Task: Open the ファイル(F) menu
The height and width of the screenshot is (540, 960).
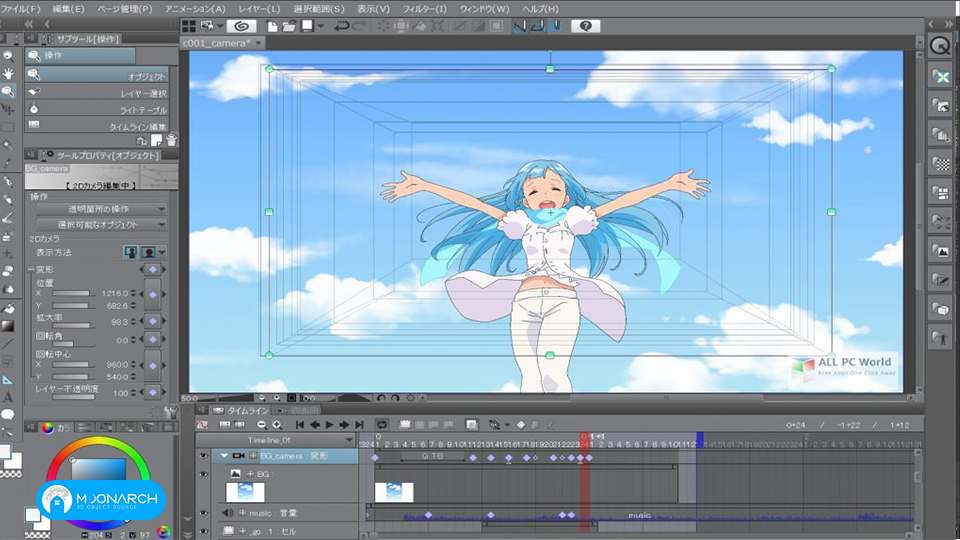Action: pos(20,9)
